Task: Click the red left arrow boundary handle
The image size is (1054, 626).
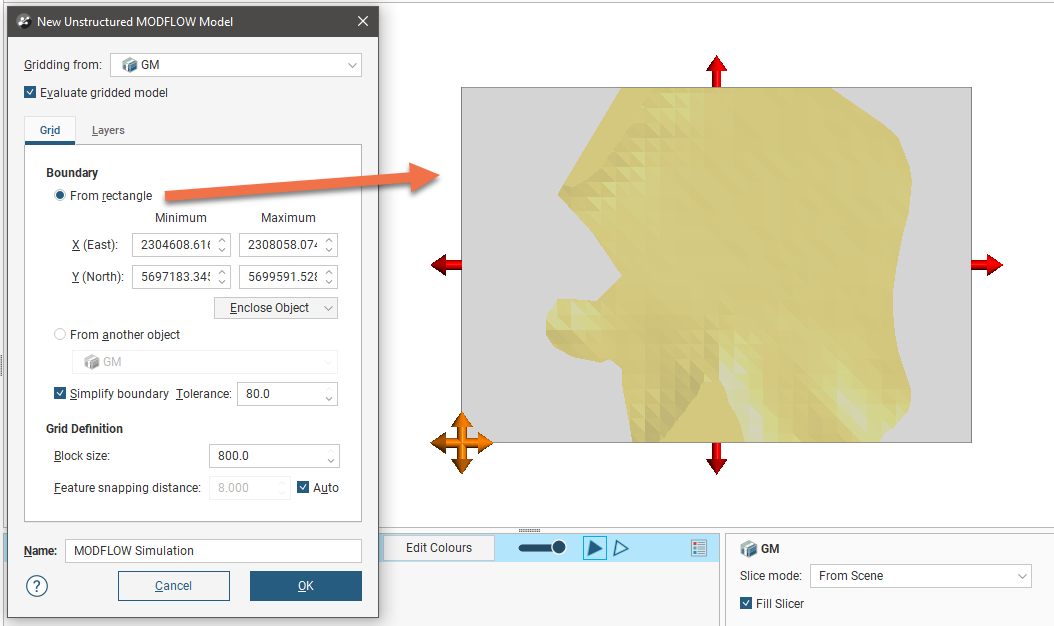Action: click(x=446, y=265)
